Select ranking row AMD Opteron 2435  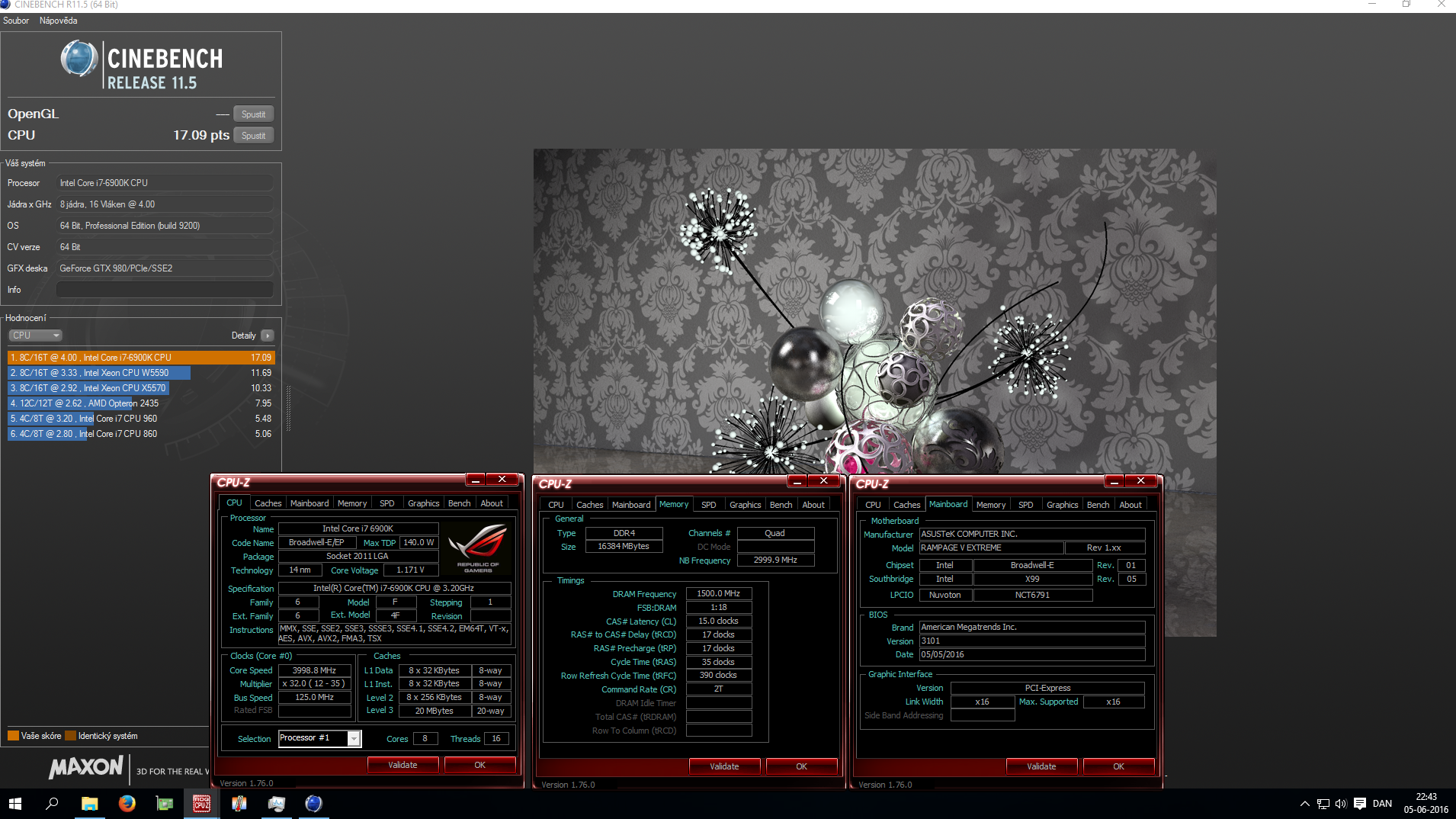pos(140,403)
